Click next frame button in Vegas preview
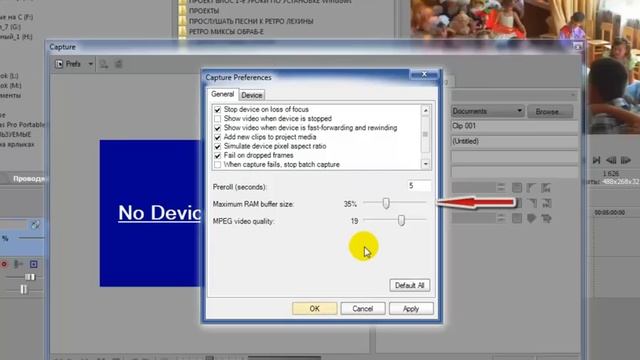Screen dimensions: 640x360 (625, 160)
